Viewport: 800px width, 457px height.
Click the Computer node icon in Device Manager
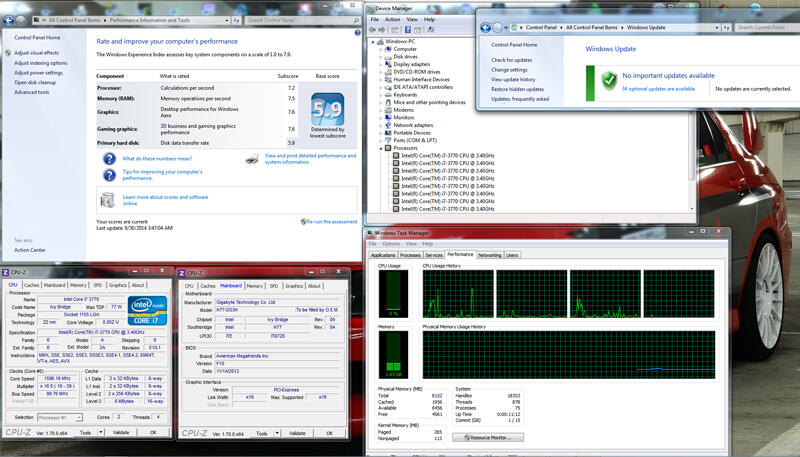pos(388,49)
